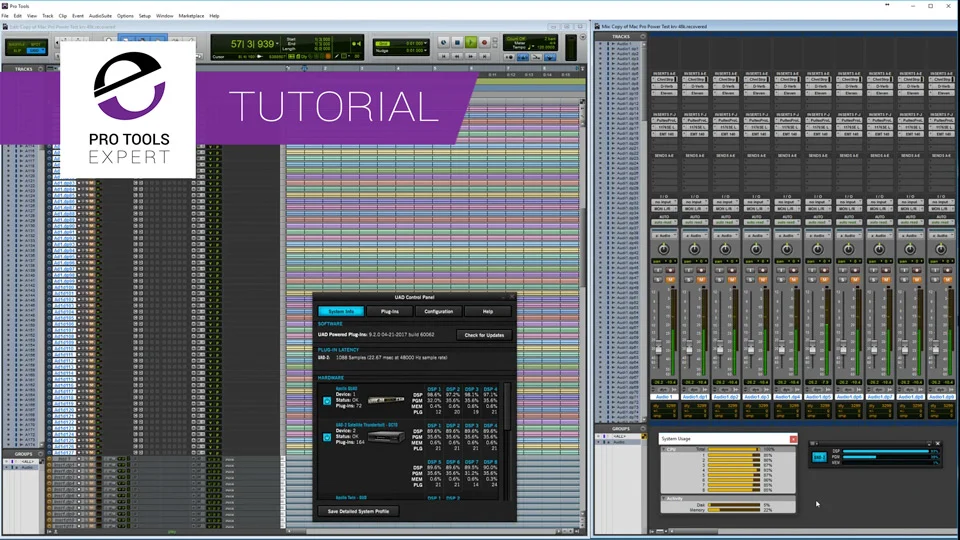Click the Edit window Tracks list menu button
The image size is (960, 540).
[x=40, y=69]
